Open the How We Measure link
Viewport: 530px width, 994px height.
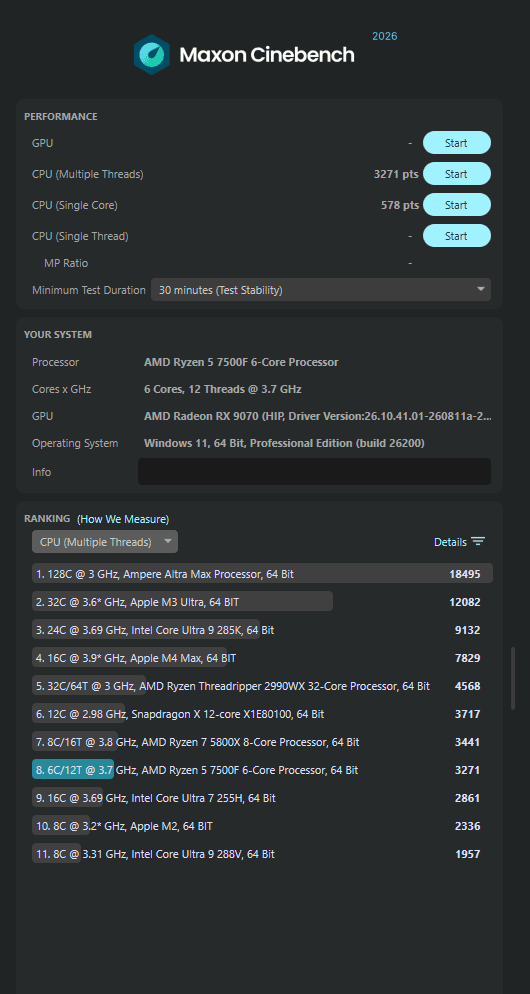point(123,519)
